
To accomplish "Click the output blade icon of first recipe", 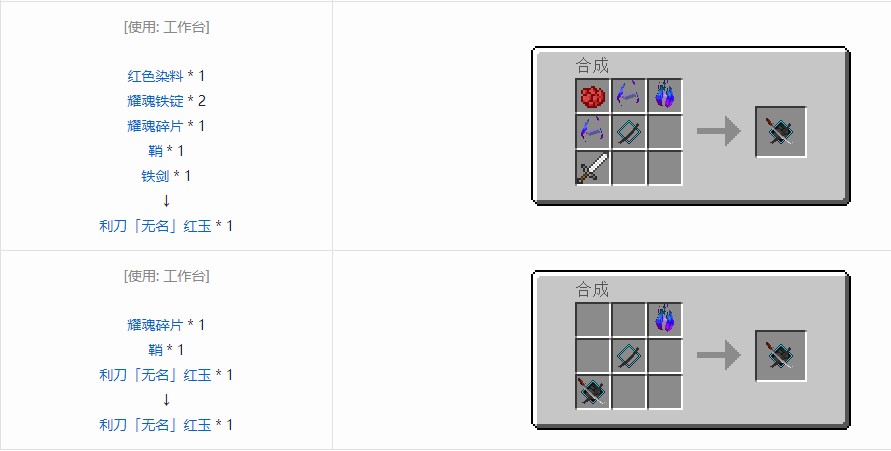I will point(781,132).
